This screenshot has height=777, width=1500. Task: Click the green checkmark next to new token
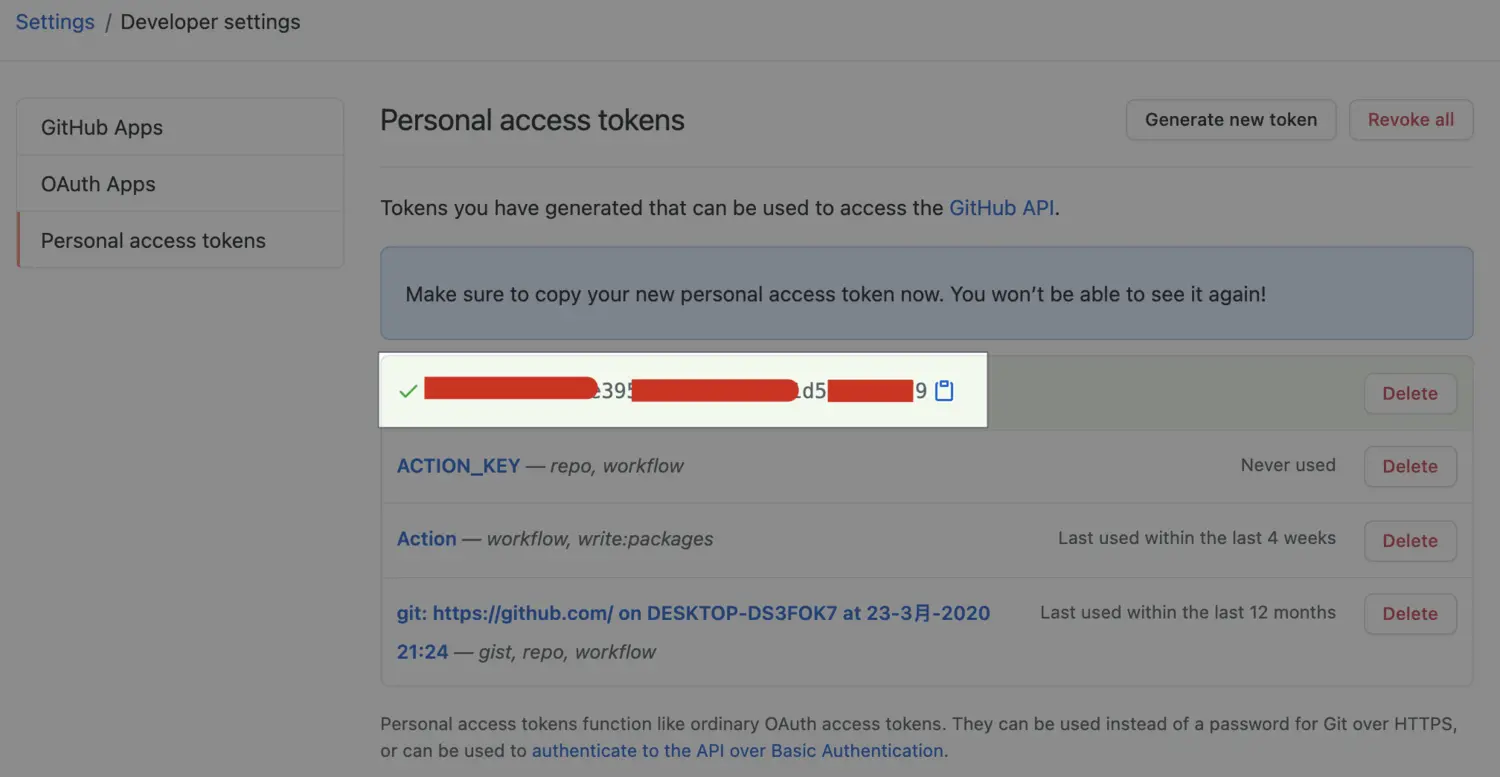[408, 391]
